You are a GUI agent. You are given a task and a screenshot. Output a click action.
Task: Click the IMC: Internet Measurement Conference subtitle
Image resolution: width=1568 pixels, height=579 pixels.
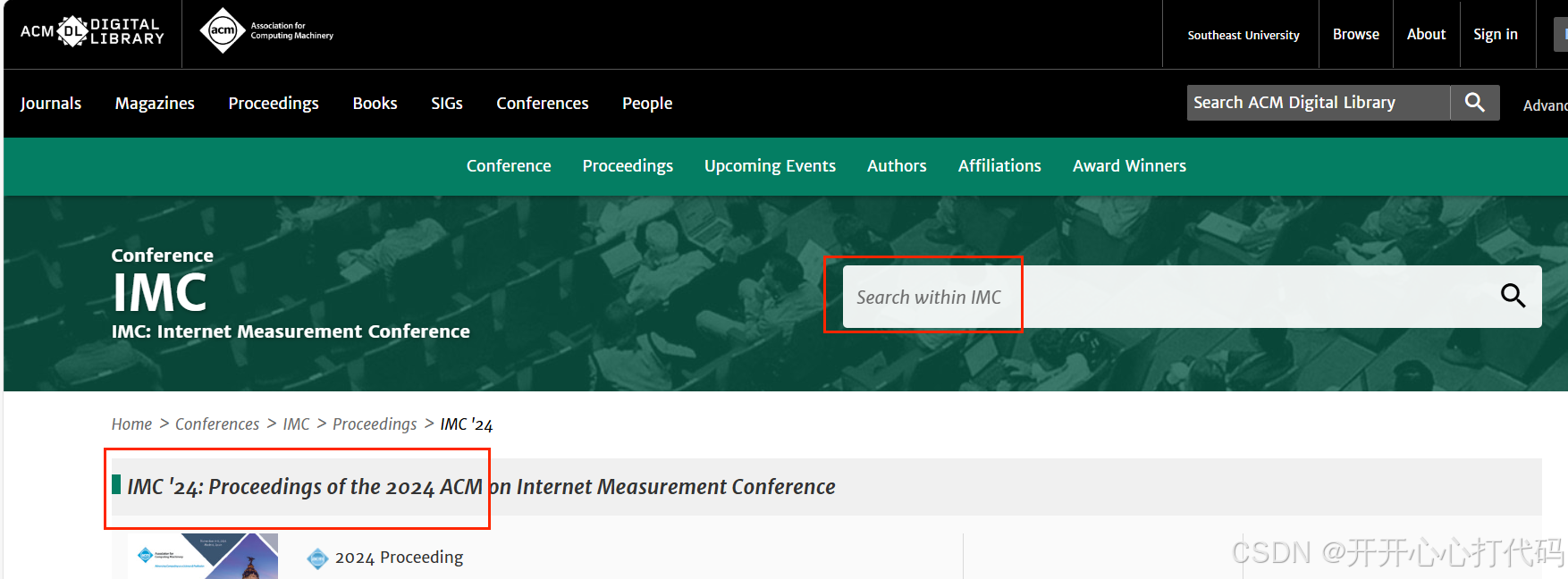pos(291,331)
